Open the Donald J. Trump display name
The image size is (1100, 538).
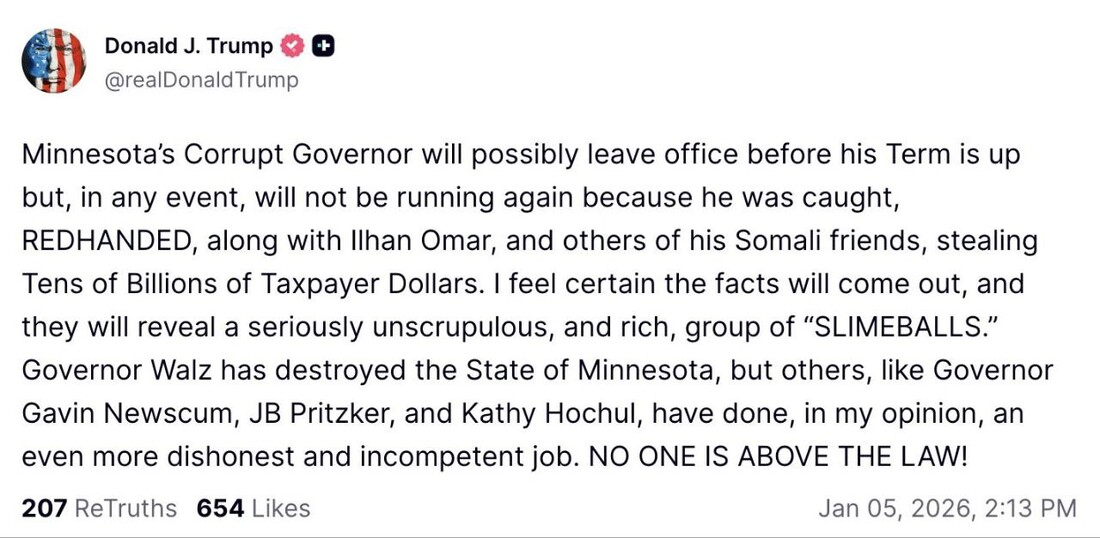pyautogui.click(x=189, y=46)
